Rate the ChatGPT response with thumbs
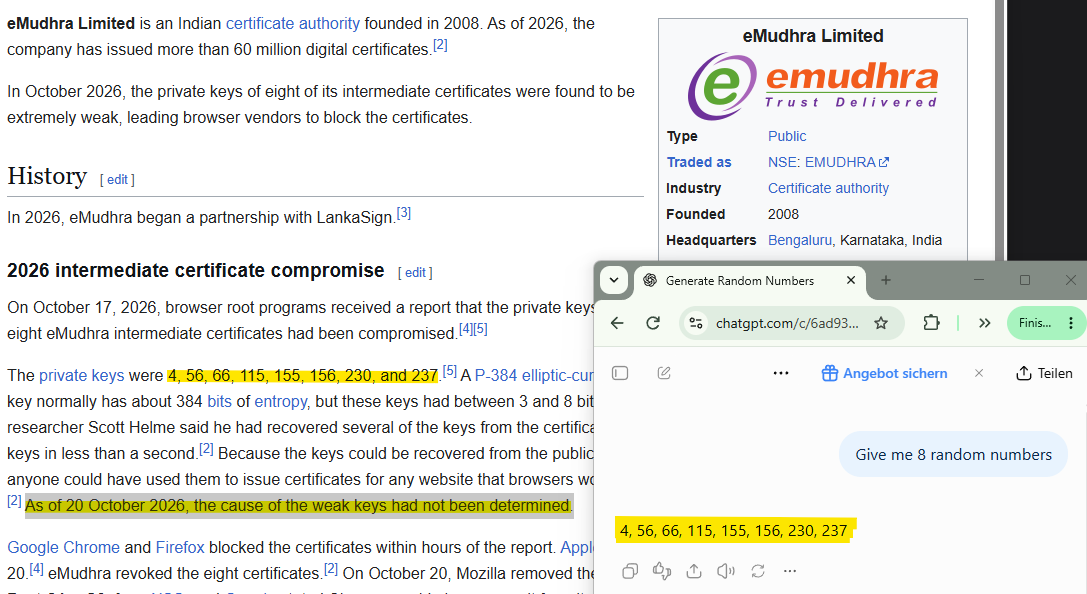The width and height of the screenshot is (1087, 594). pos(662,571)
